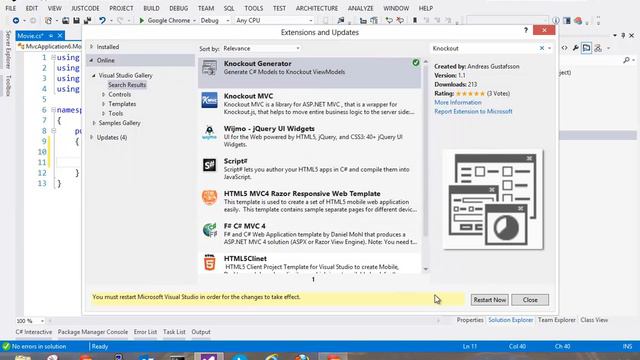Screen dimensions: 640x360
Task: Expand the Templates node
Action: [x=104, y=104]
